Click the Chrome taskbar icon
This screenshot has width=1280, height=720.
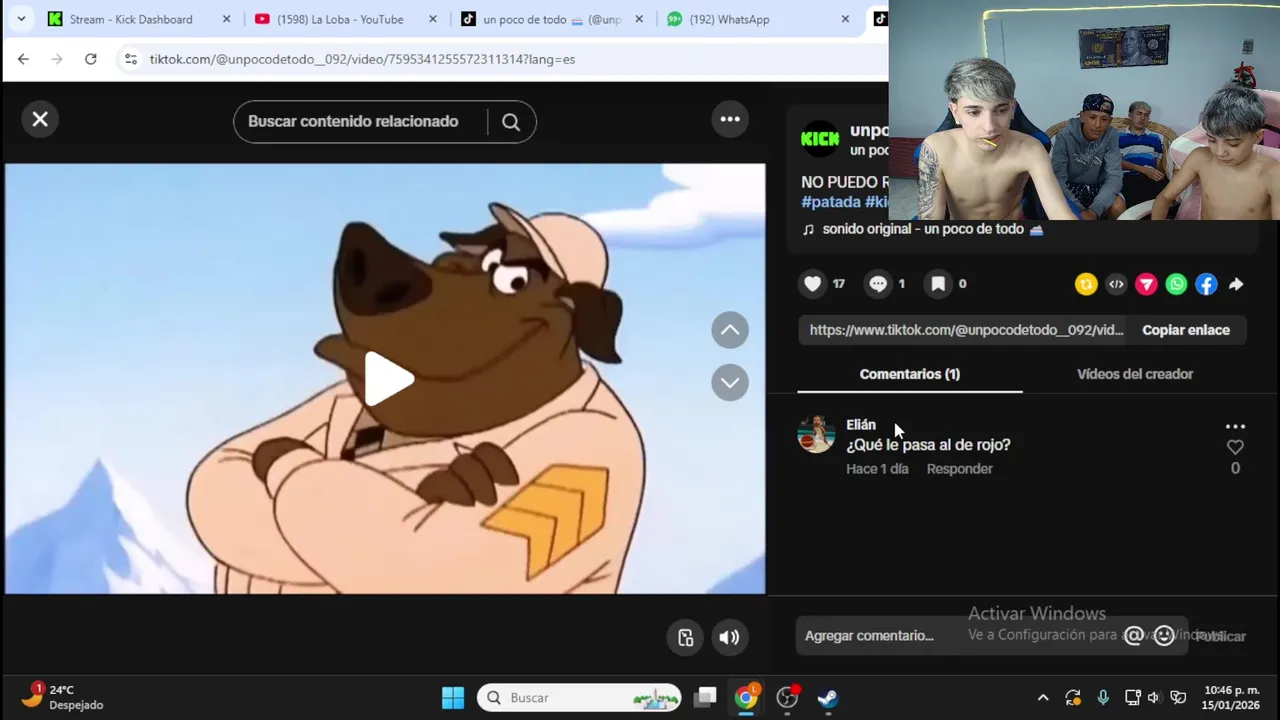tap(746, 697)
